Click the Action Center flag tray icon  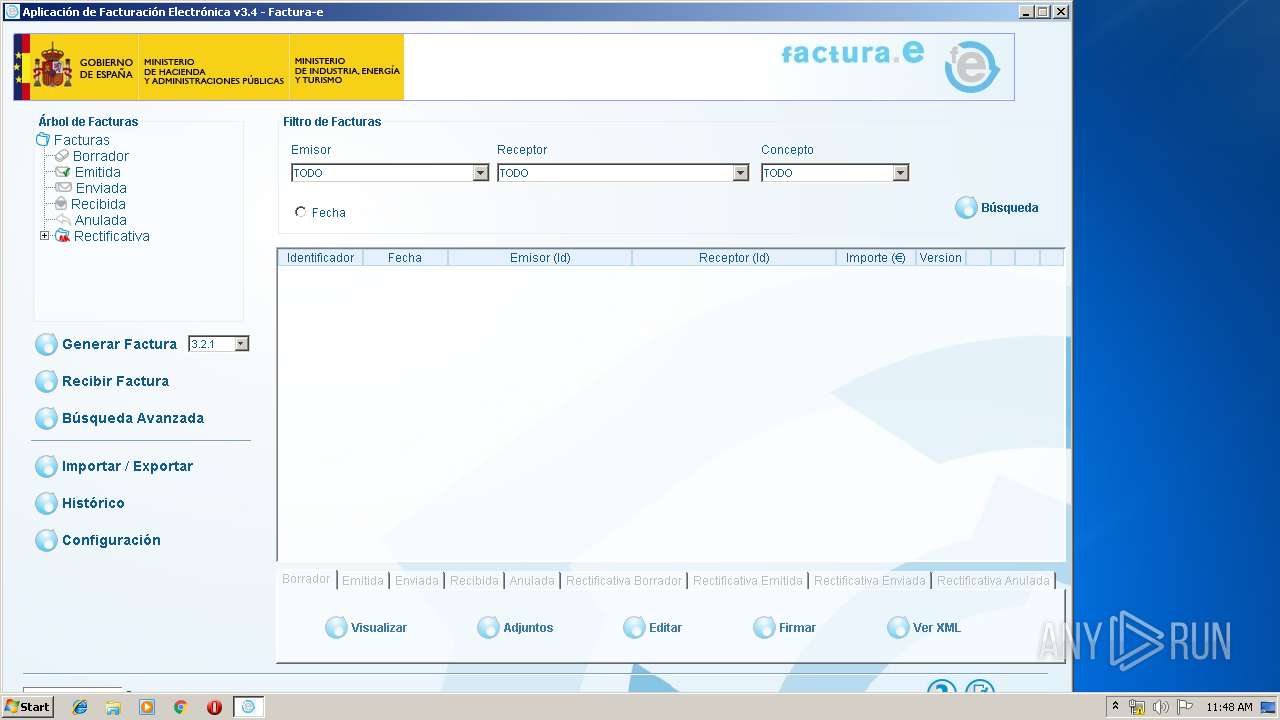click(1185, 707)
